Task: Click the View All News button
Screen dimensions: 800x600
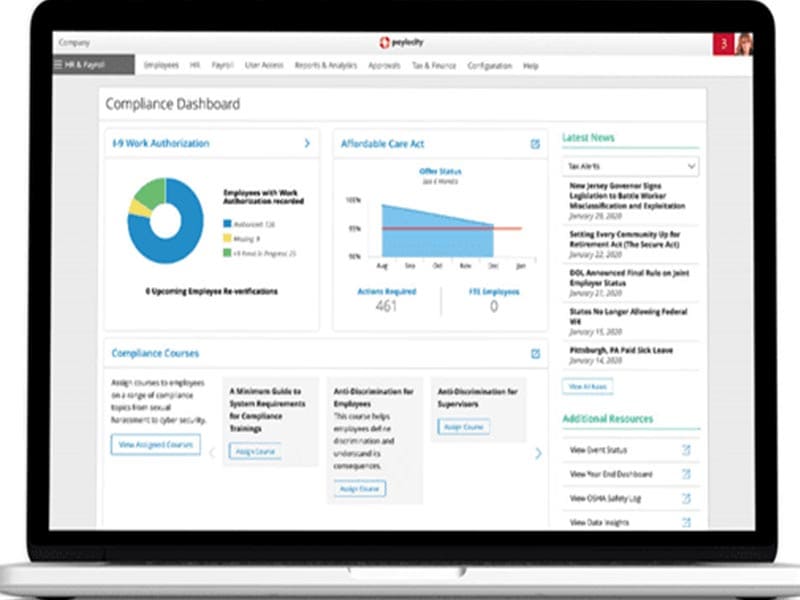Action: 588,385
